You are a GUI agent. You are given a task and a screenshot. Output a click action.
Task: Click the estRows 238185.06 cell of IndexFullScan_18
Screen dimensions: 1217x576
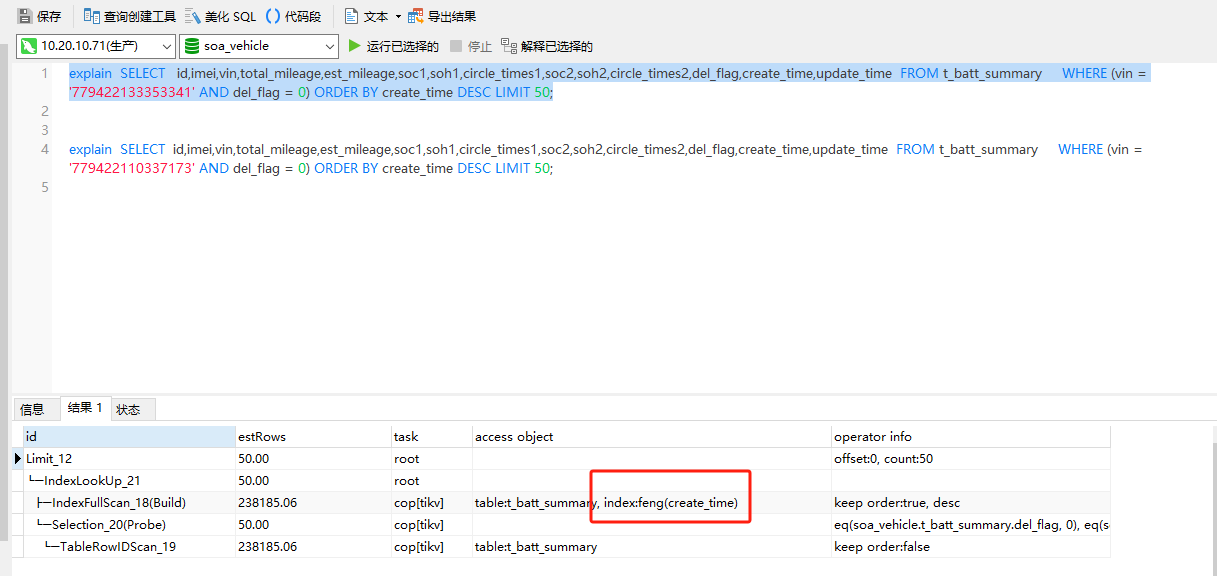point(313,503)
